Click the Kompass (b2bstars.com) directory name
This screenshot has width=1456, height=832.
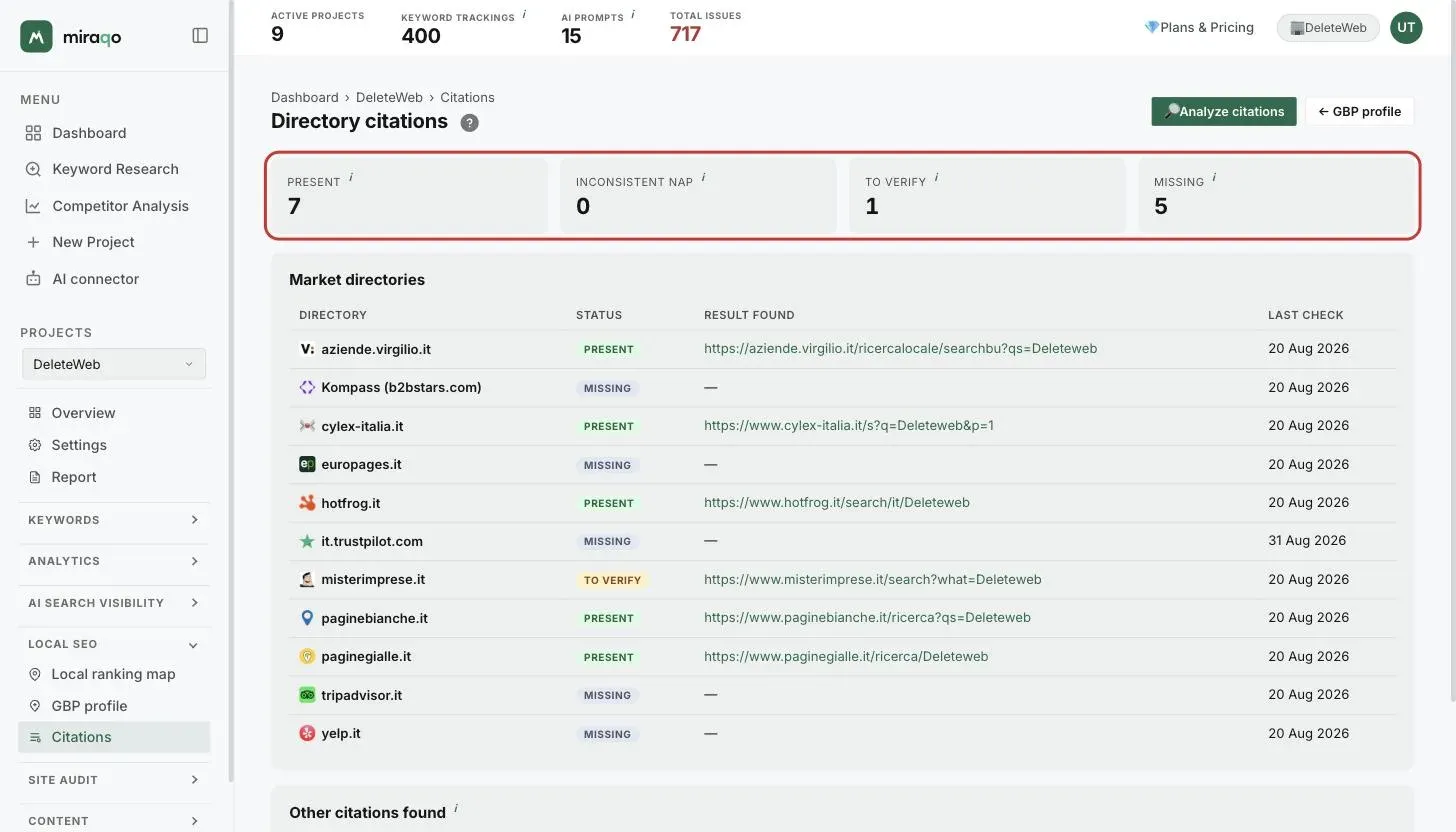[x=401, y=387]
